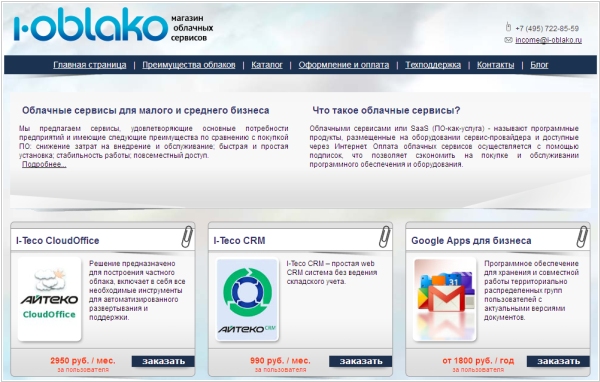Click the price 990 руб. / мес.
600x382 pixels.
(280, 361)
